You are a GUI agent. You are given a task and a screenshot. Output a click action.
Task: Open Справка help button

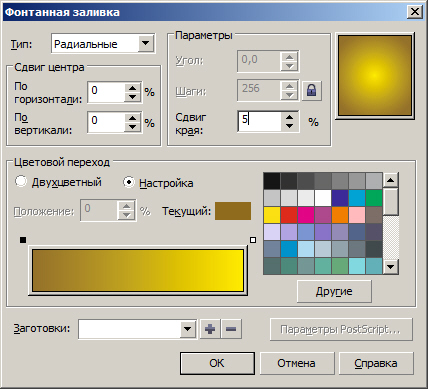[x=376, y=363]
